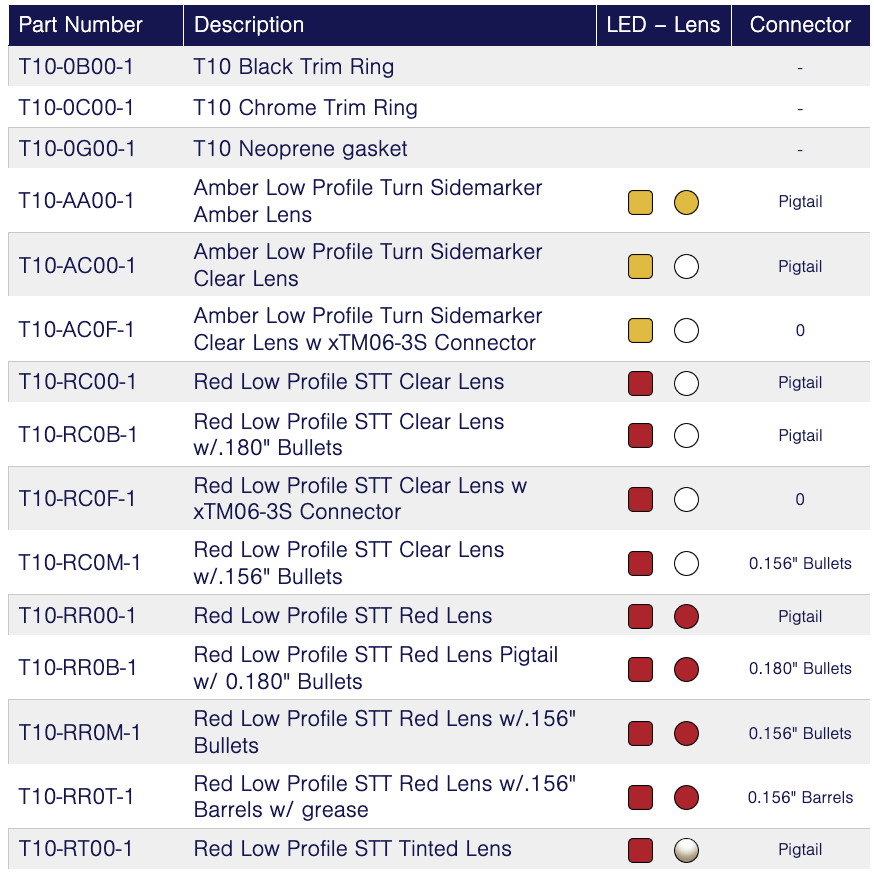Image resolution: width=874 pixels, height=875 pixels.
Task: Click clear lens circle for T10-AC00-1
Action: coord(686,266)
